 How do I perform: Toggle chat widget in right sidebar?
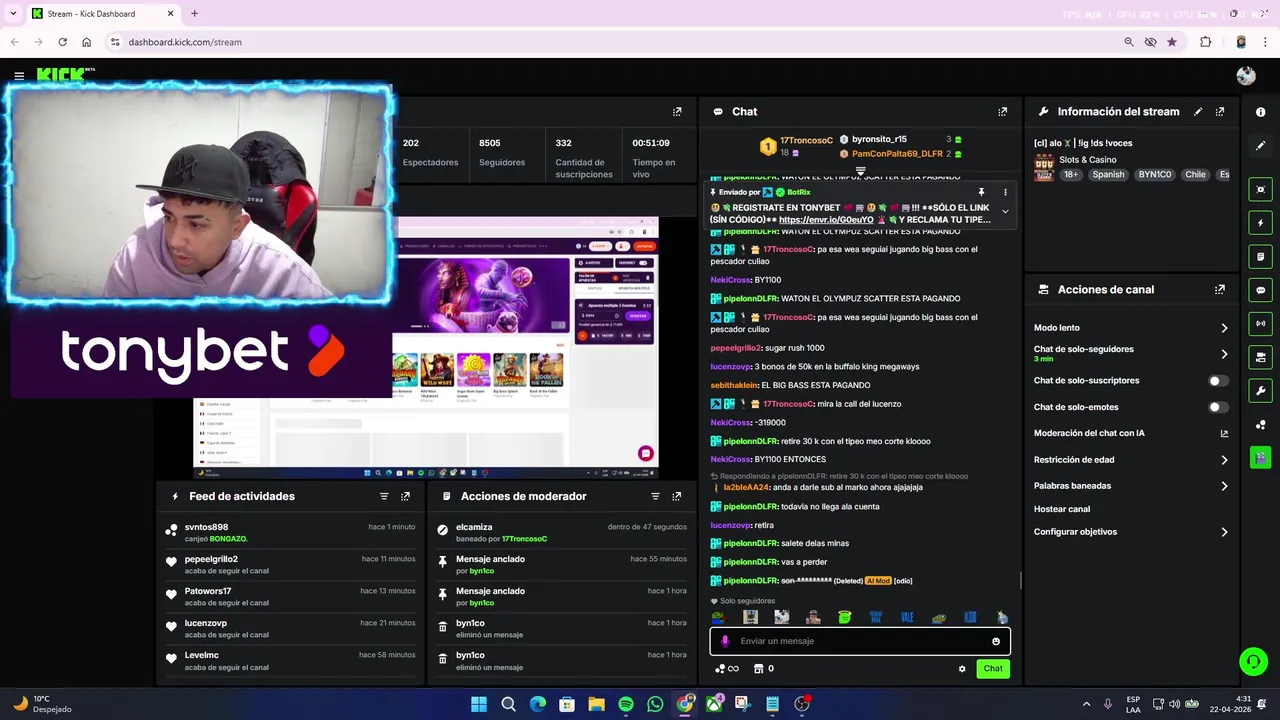pyautogui.click(x=1260, y=290)
